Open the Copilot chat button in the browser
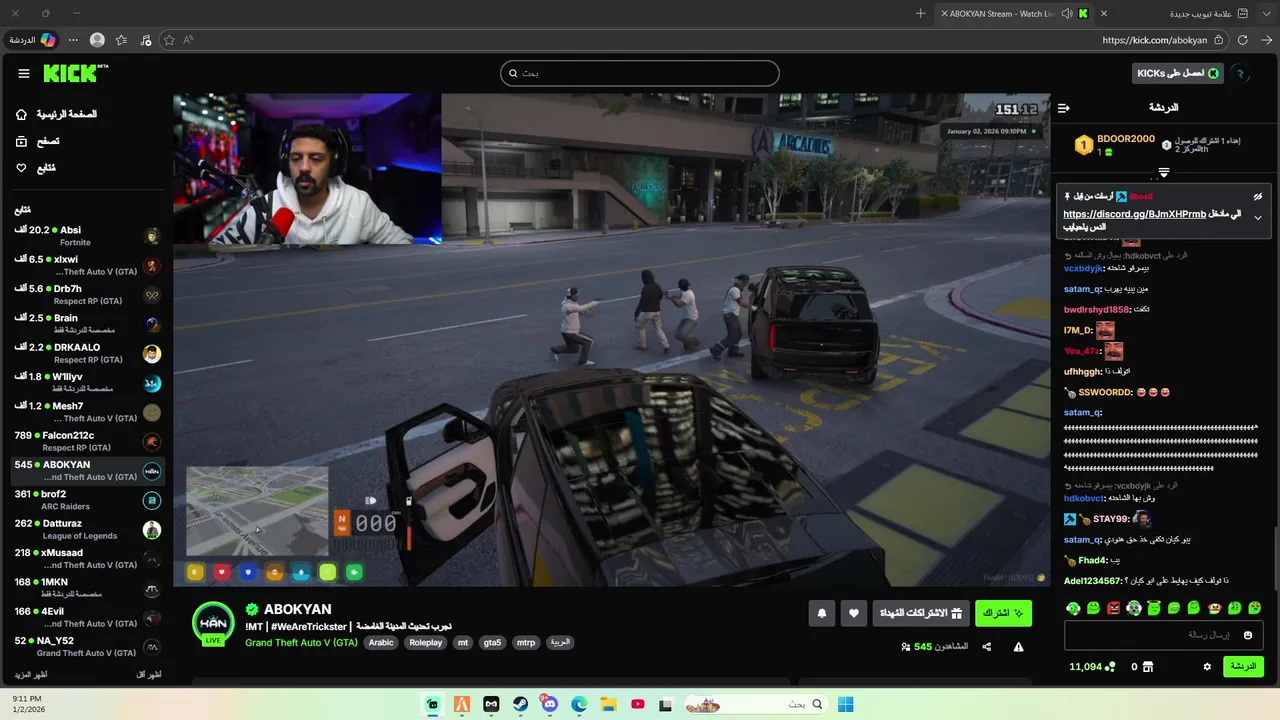Image resolution: width=1280 pixels, height=720 pixels. pos(32,40)
